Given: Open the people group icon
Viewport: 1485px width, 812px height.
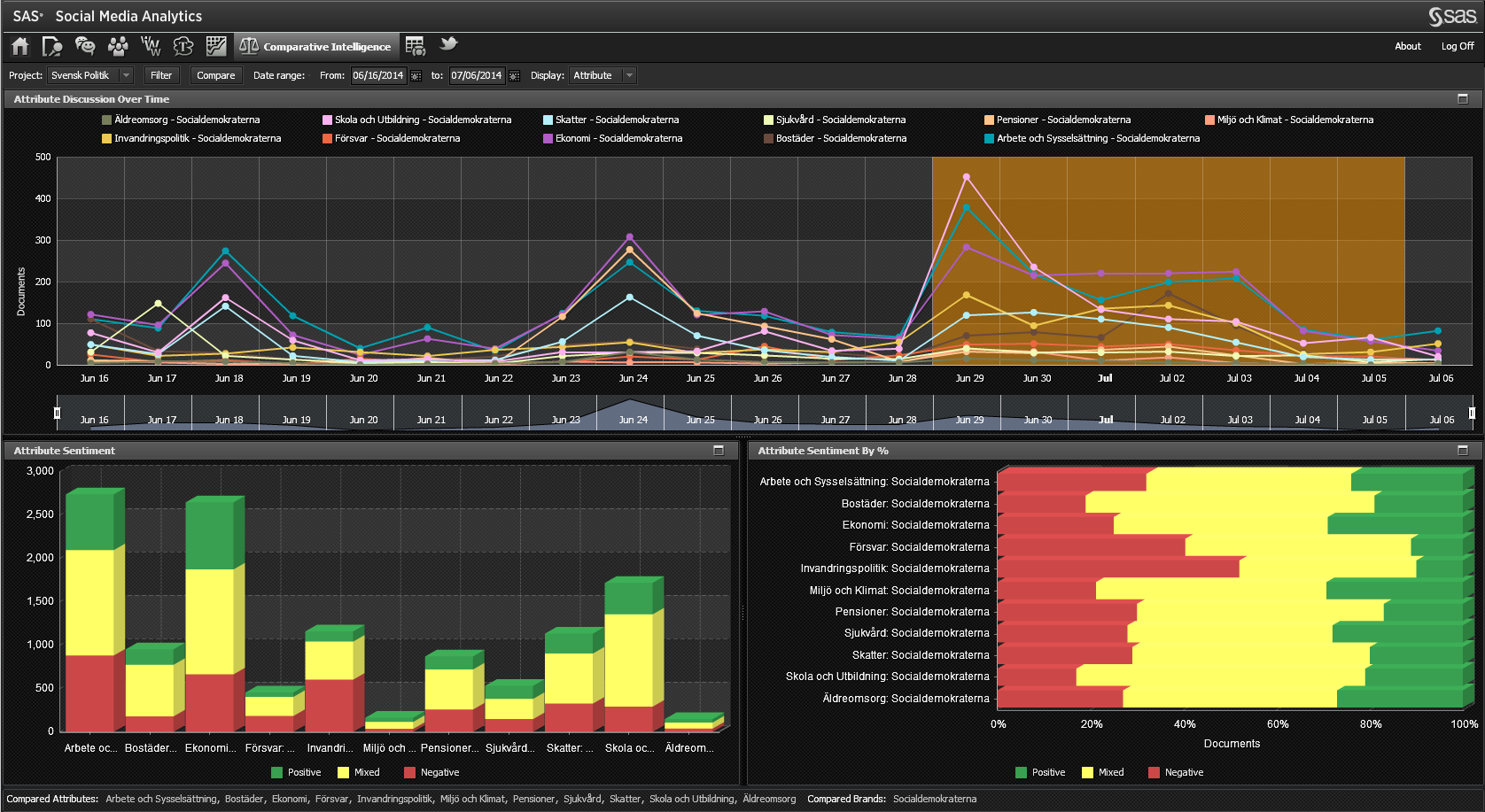Looking at the screenshot, I should point(118,46).
